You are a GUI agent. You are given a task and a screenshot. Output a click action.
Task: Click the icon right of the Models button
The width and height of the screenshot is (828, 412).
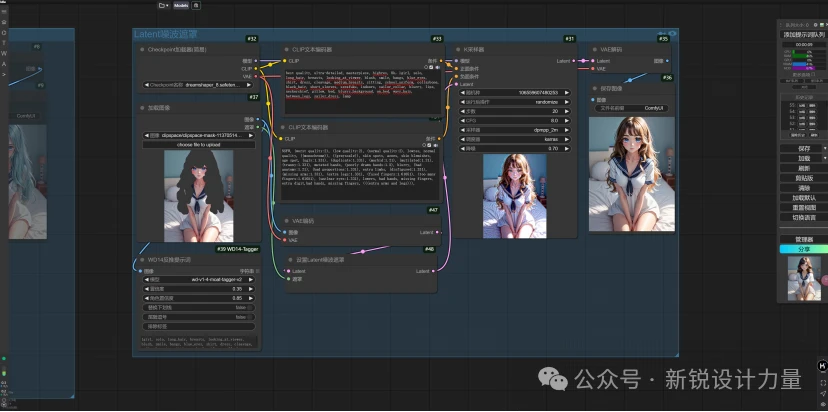[x=196, y=5]
